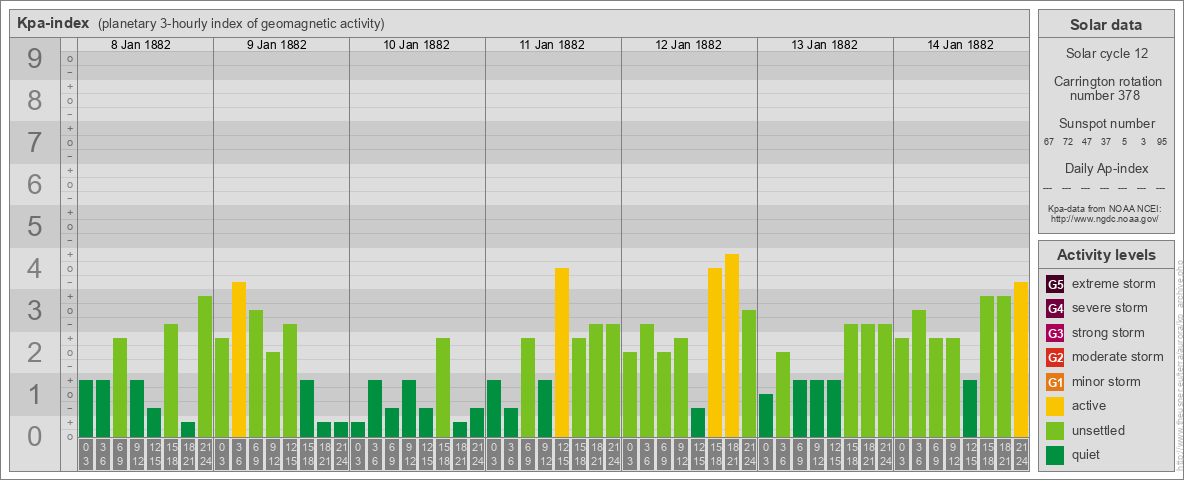Select the 14 Jan 1882 date header

click(960, 45)
